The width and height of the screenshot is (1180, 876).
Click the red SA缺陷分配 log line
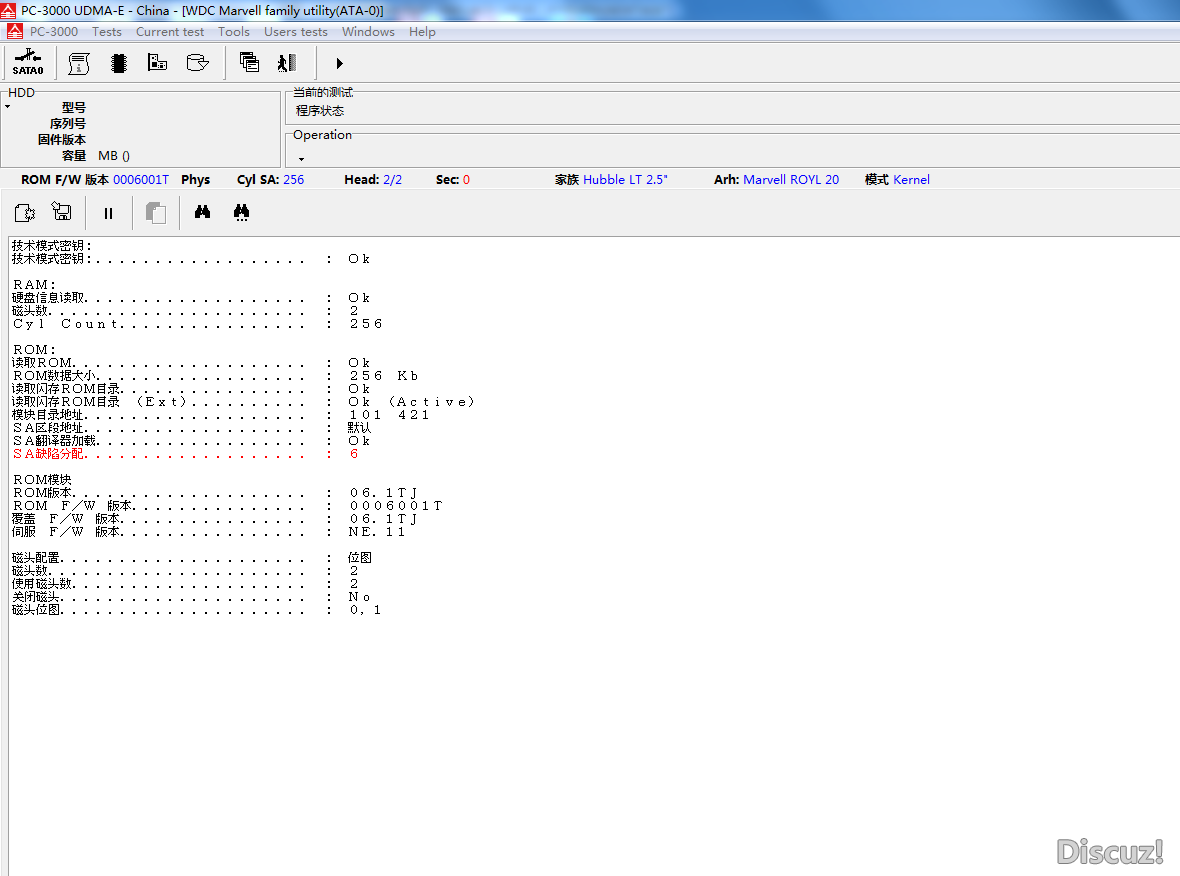[x=185, y=454]
